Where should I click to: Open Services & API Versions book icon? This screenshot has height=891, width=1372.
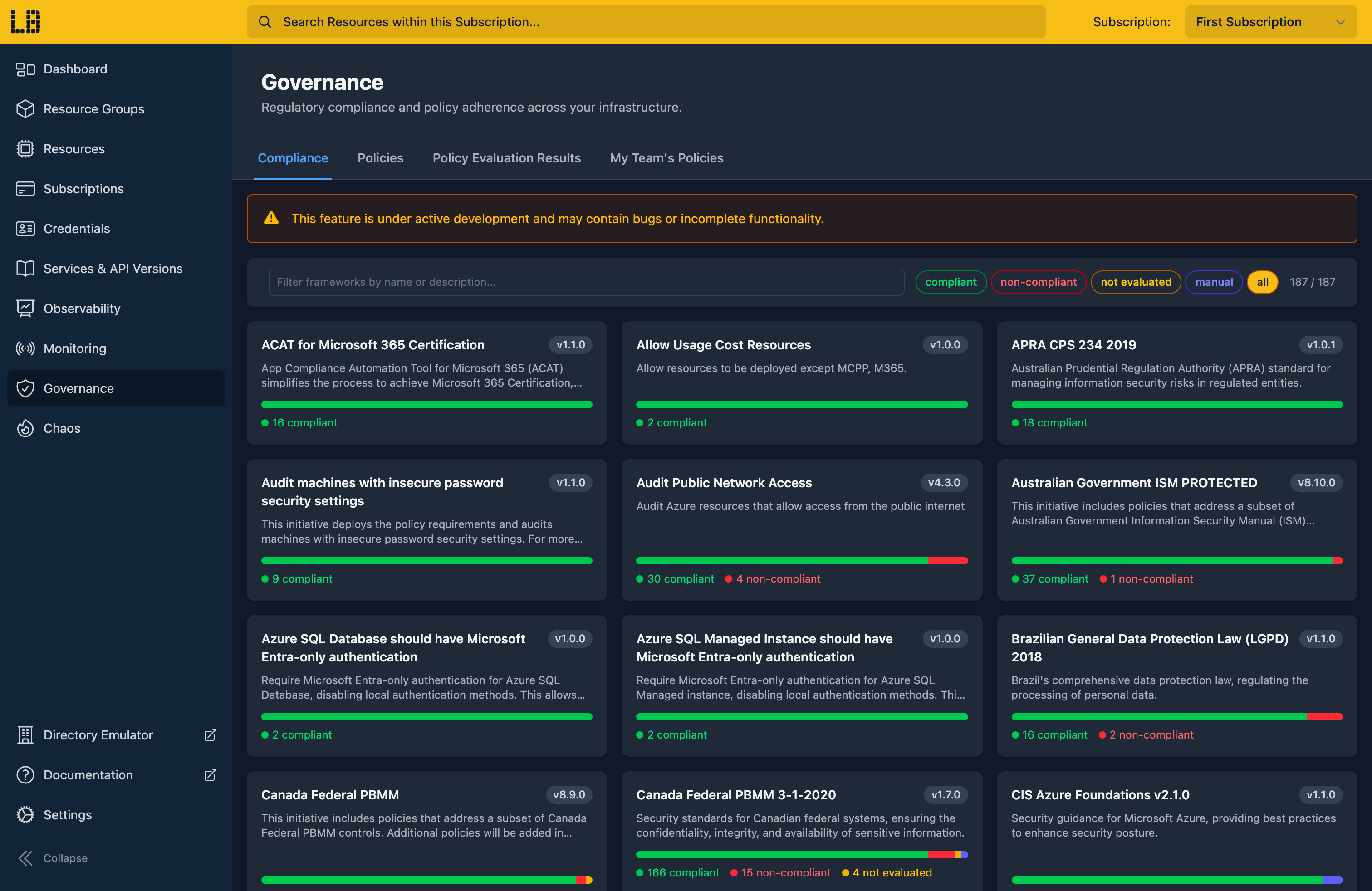coord(25,269)
